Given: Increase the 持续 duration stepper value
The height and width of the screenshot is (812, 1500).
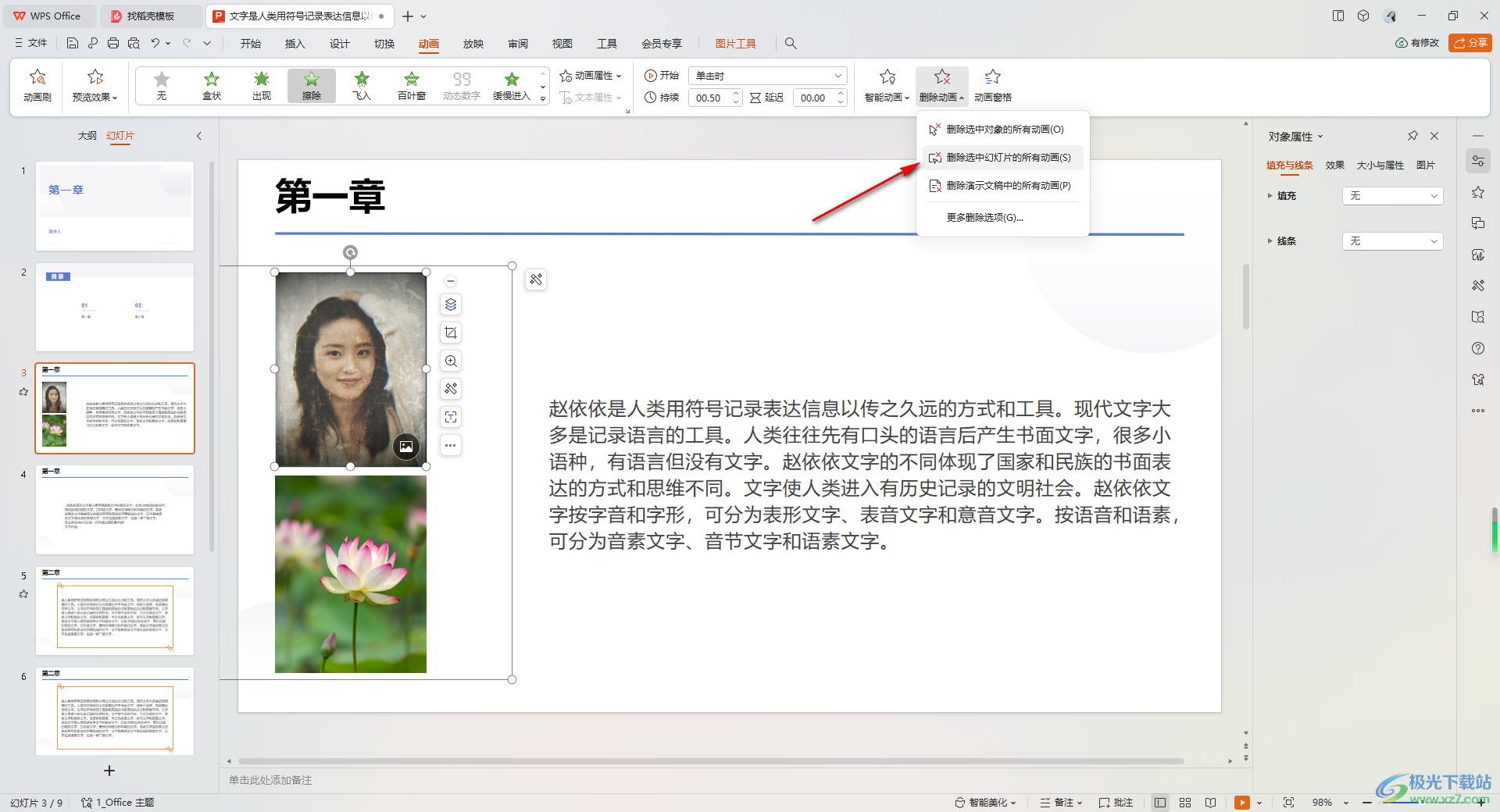Looking at the screenshot, I should click(736, 94).
